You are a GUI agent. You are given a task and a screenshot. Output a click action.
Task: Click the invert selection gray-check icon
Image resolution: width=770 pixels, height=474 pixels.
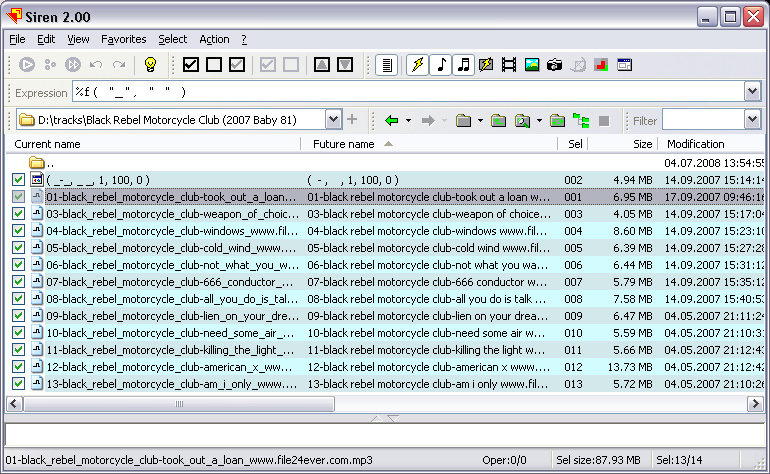[237, 64]
